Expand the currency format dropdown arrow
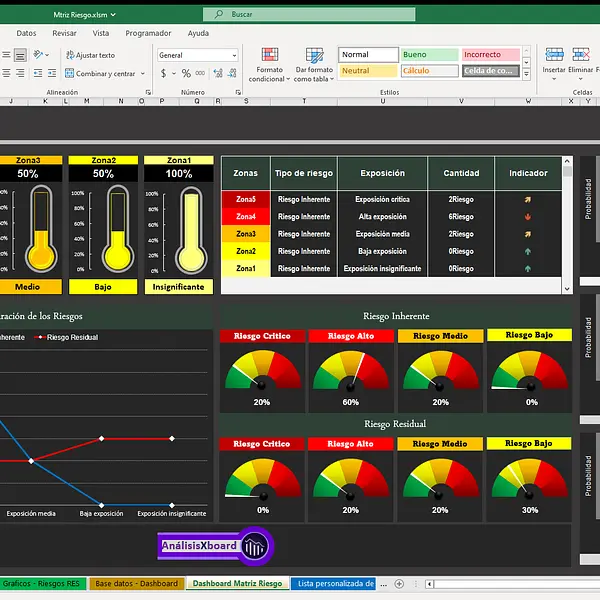 [x=174, y=73]
